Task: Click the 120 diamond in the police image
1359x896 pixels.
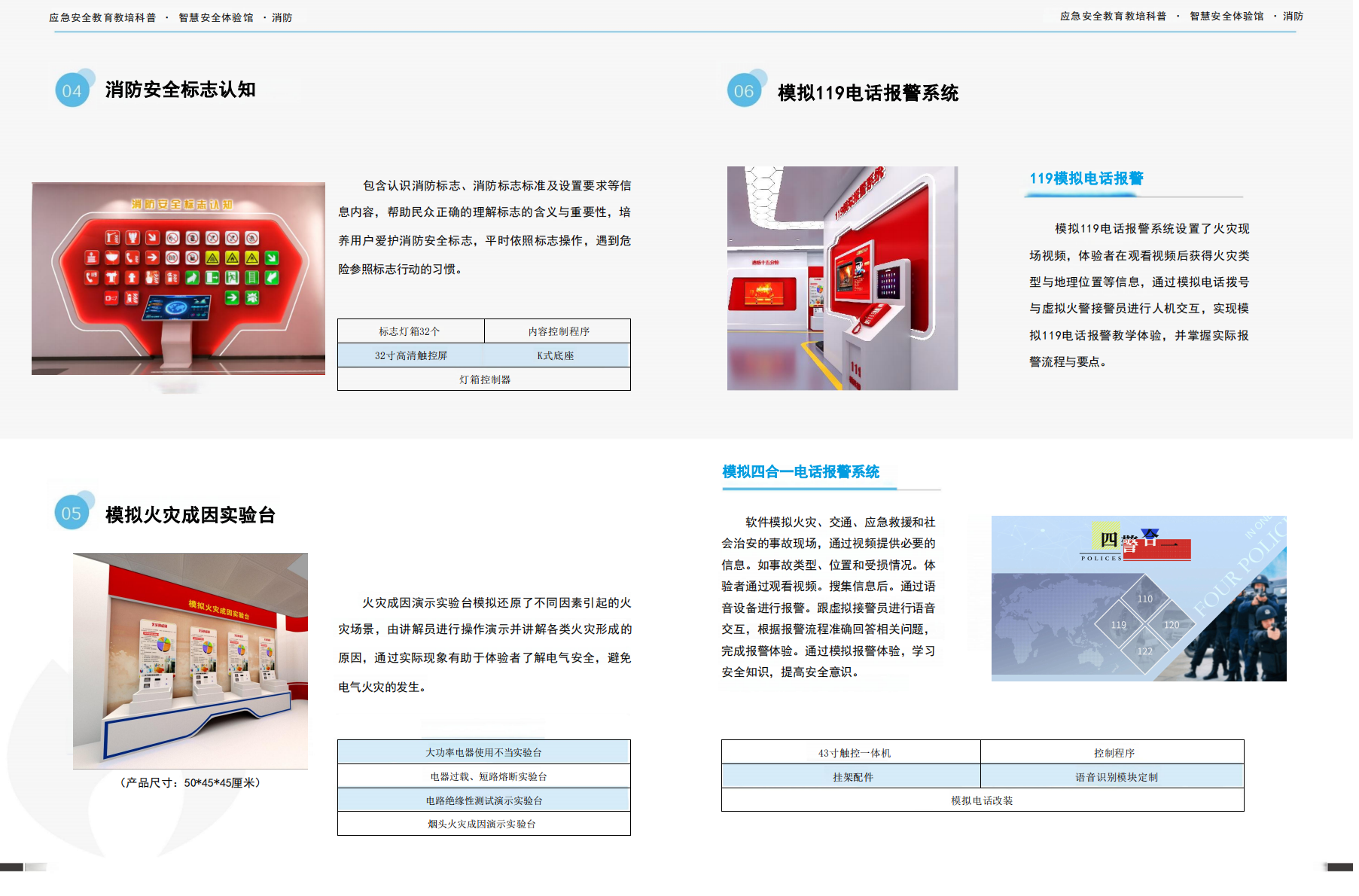Action: coord(1171,625)
